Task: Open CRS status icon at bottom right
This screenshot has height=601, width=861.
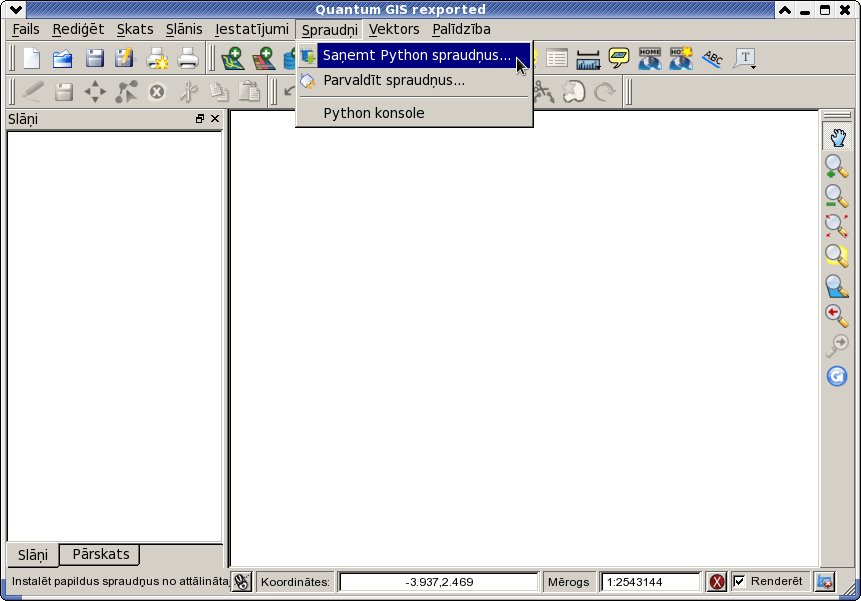Action: pyautogui.click(x=825, y=582)
